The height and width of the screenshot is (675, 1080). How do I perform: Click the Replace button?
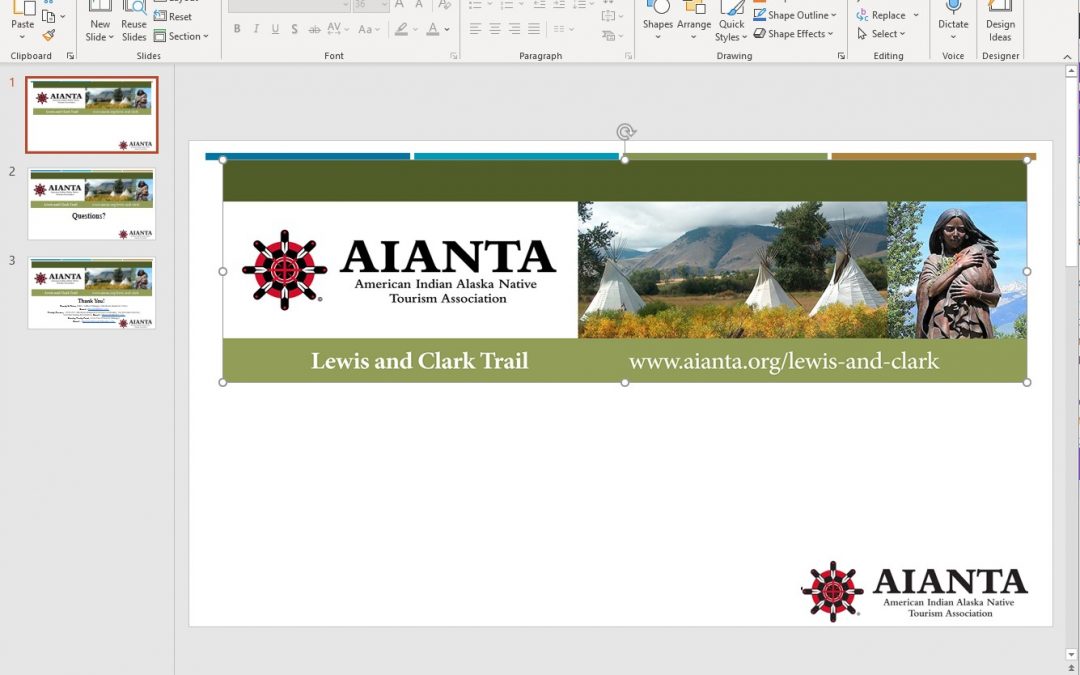(881, 15)
